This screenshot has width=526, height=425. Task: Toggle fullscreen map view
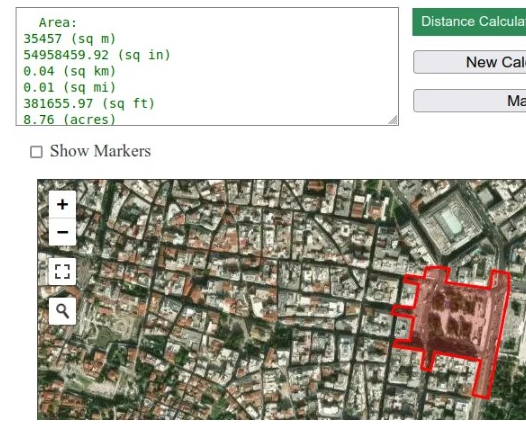[62, 271]
